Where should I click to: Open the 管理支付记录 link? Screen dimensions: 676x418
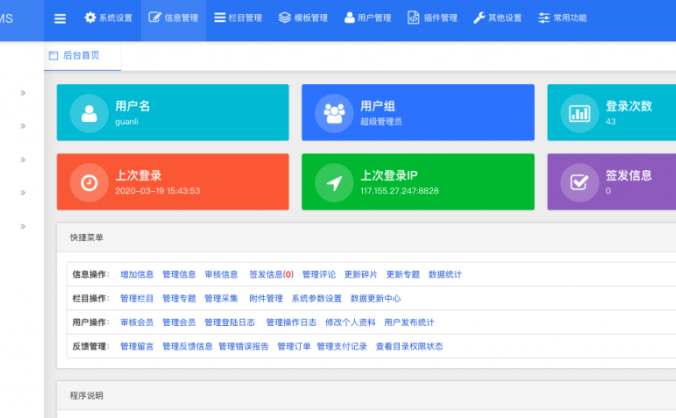click(x=342, y=346)
